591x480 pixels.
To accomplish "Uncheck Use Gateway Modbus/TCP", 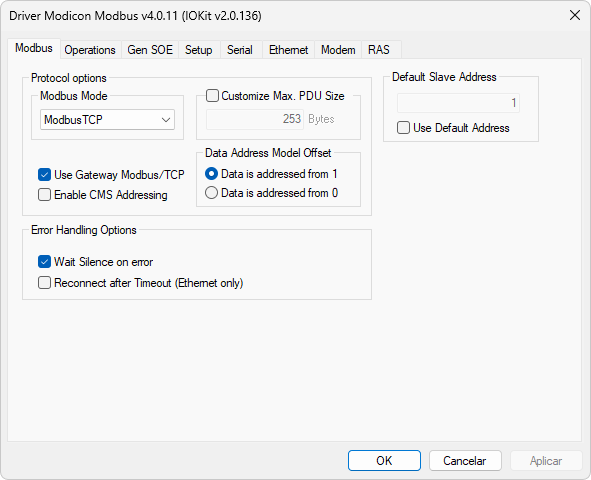I will (x=44, y=175).
